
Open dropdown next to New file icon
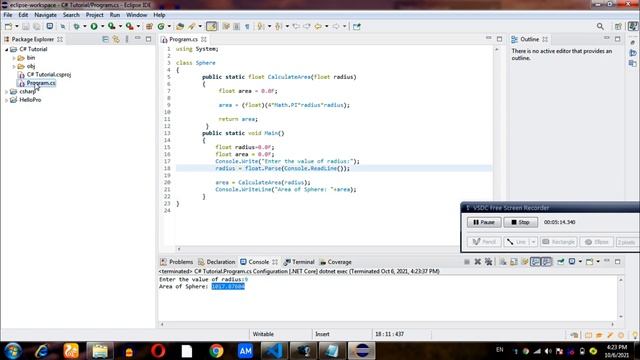tap(17, 27)
